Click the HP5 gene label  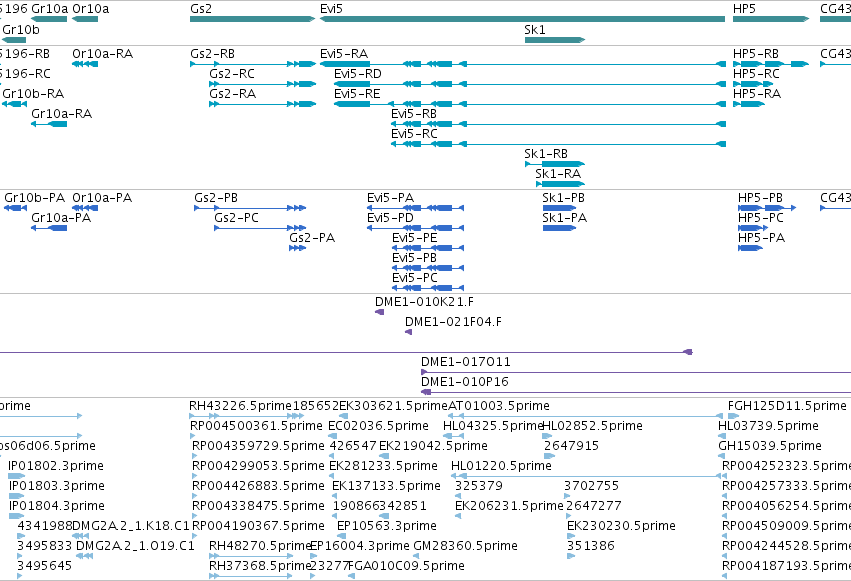pos(744,9)
